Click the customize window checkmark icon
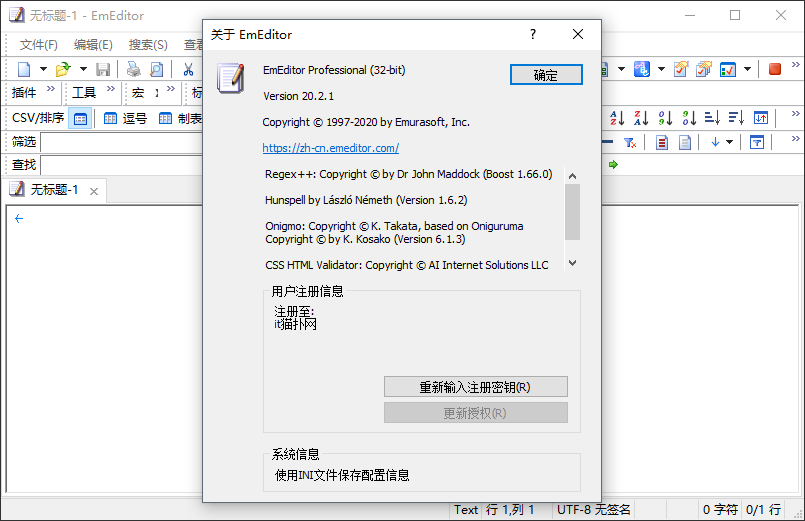Screen dimensions: 805x521 [x=727, y=69]
